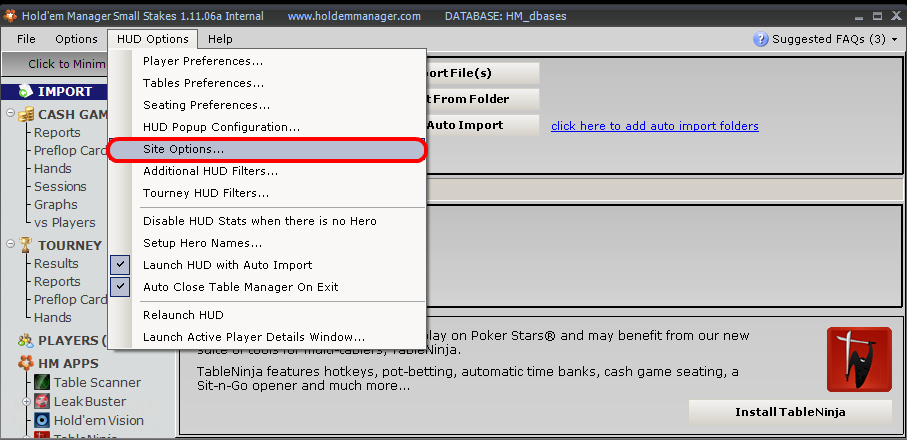Click the Hold'em Vision eye icon
Image resolution: width=907 pixels, height=440 pixels.
click(42, 420)
